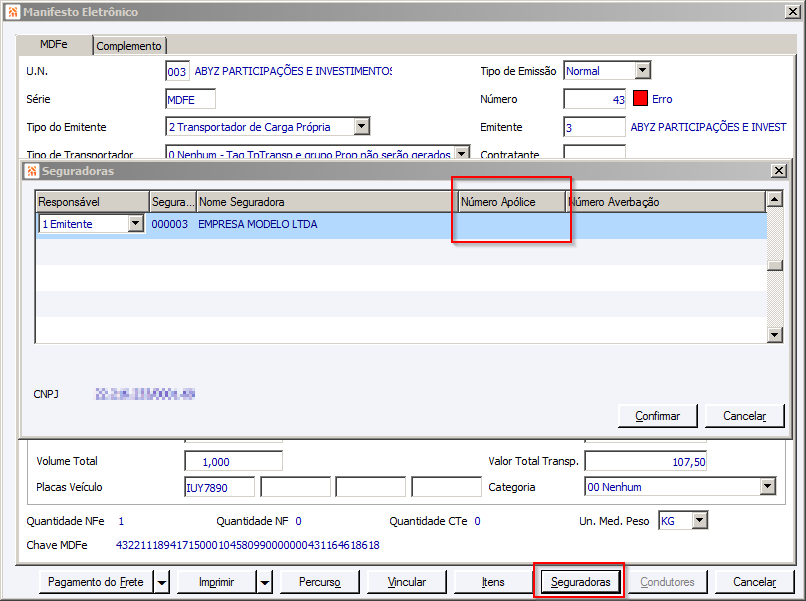Click the Número Averbação column header
The width and height of the screenshot is (806, 601).
[666, 202]
